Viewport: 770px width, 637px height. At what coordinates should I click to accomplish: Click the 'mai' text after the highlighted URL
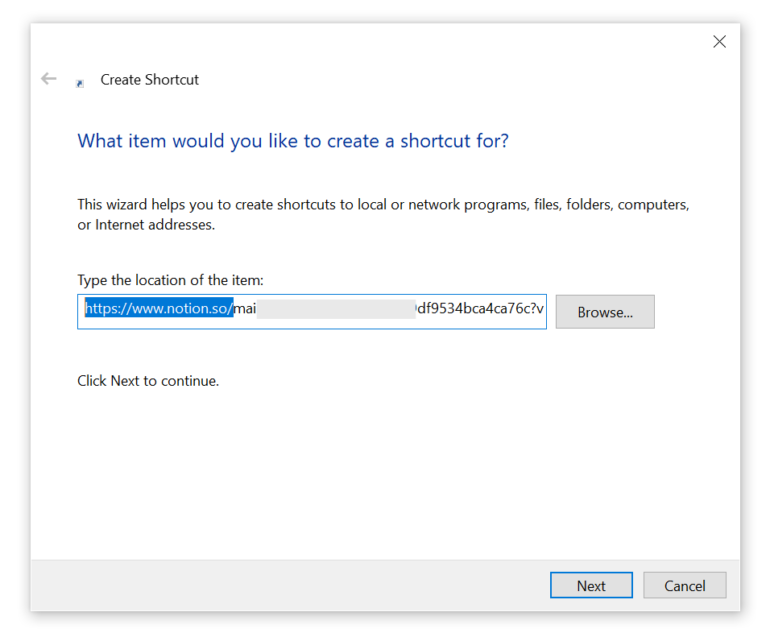[x=245, y=309]
